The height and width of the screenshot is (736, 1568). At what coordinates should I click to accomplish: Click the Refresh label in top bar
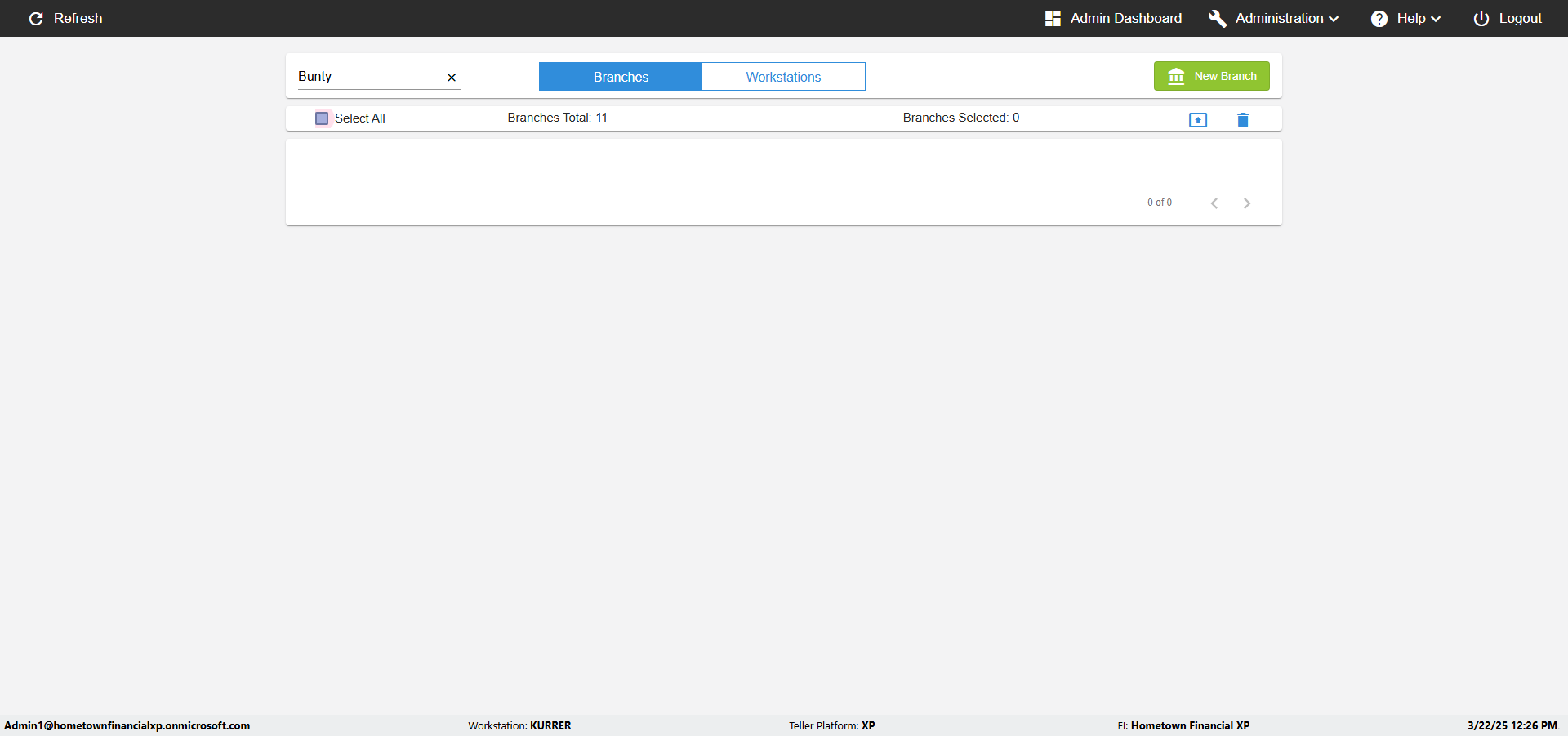coord(78,18)
